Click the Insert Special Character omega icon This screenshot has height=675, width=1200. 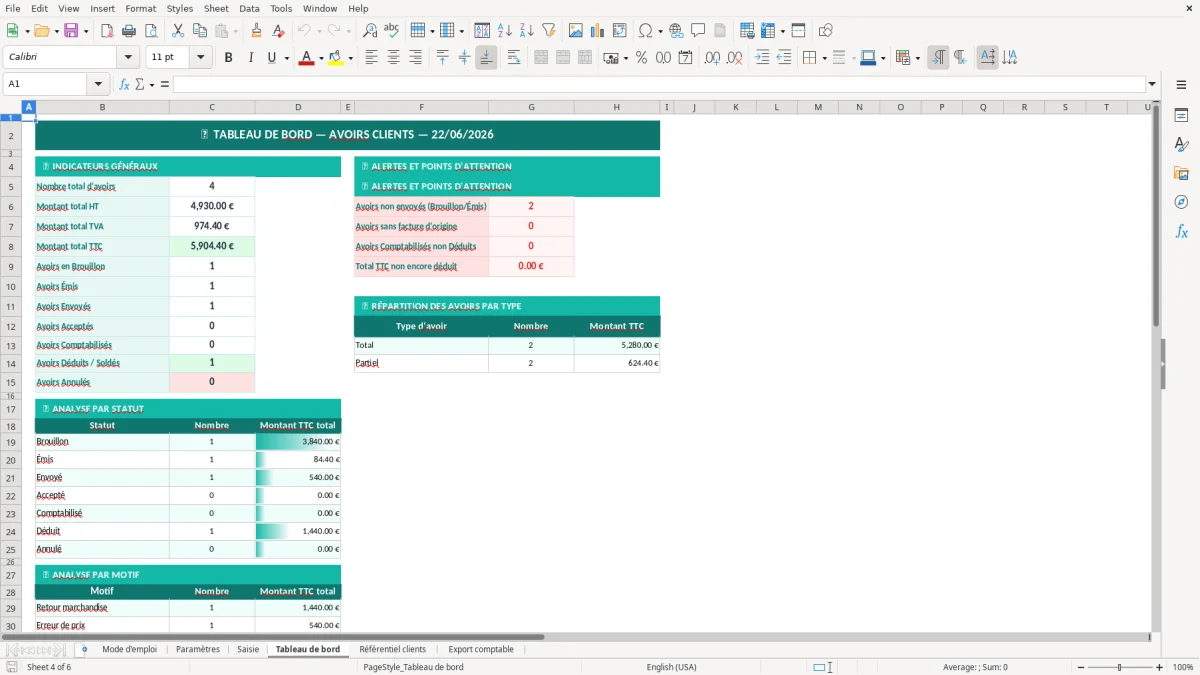pyautogui.click(x=646, y=31)
